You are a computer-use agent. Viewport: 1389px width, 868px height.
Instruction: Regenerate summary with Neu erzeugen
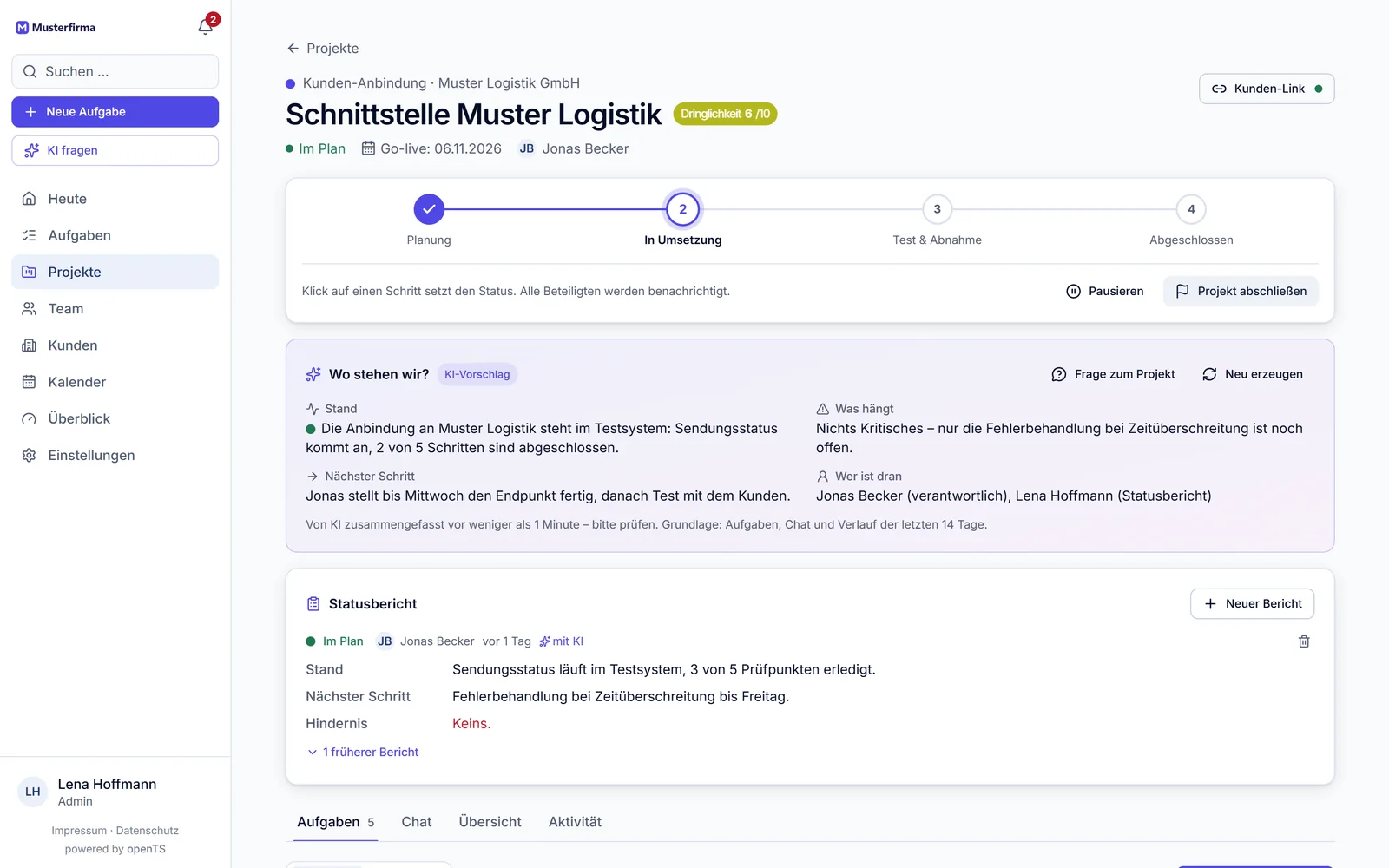(1252, 374)
